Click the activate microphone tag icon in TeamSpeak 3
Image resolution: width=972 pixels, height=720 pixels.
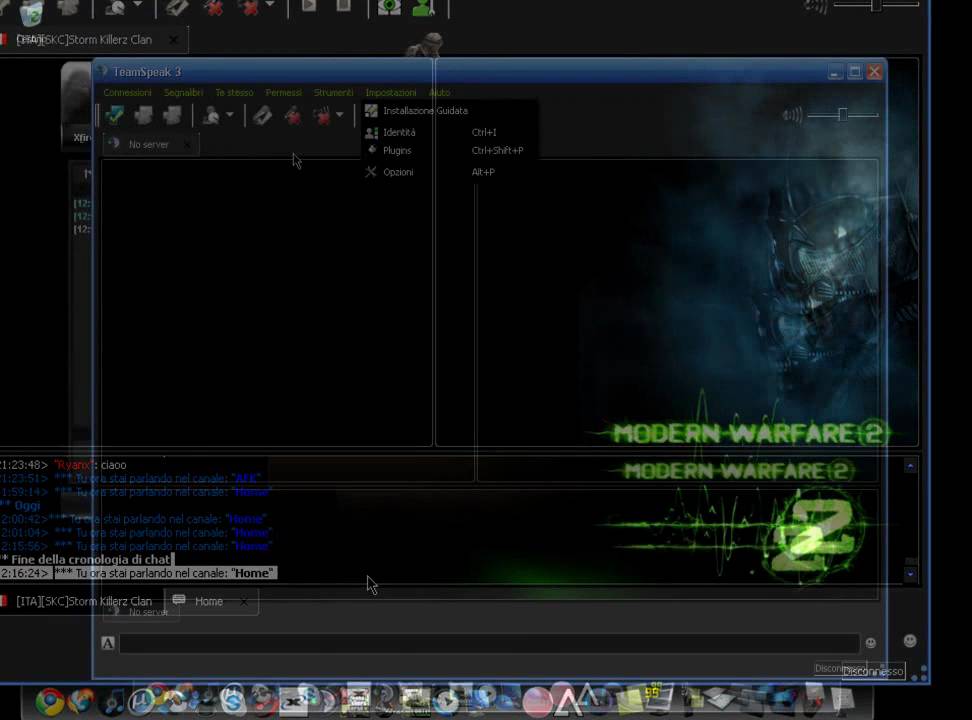tap(262, 115)
